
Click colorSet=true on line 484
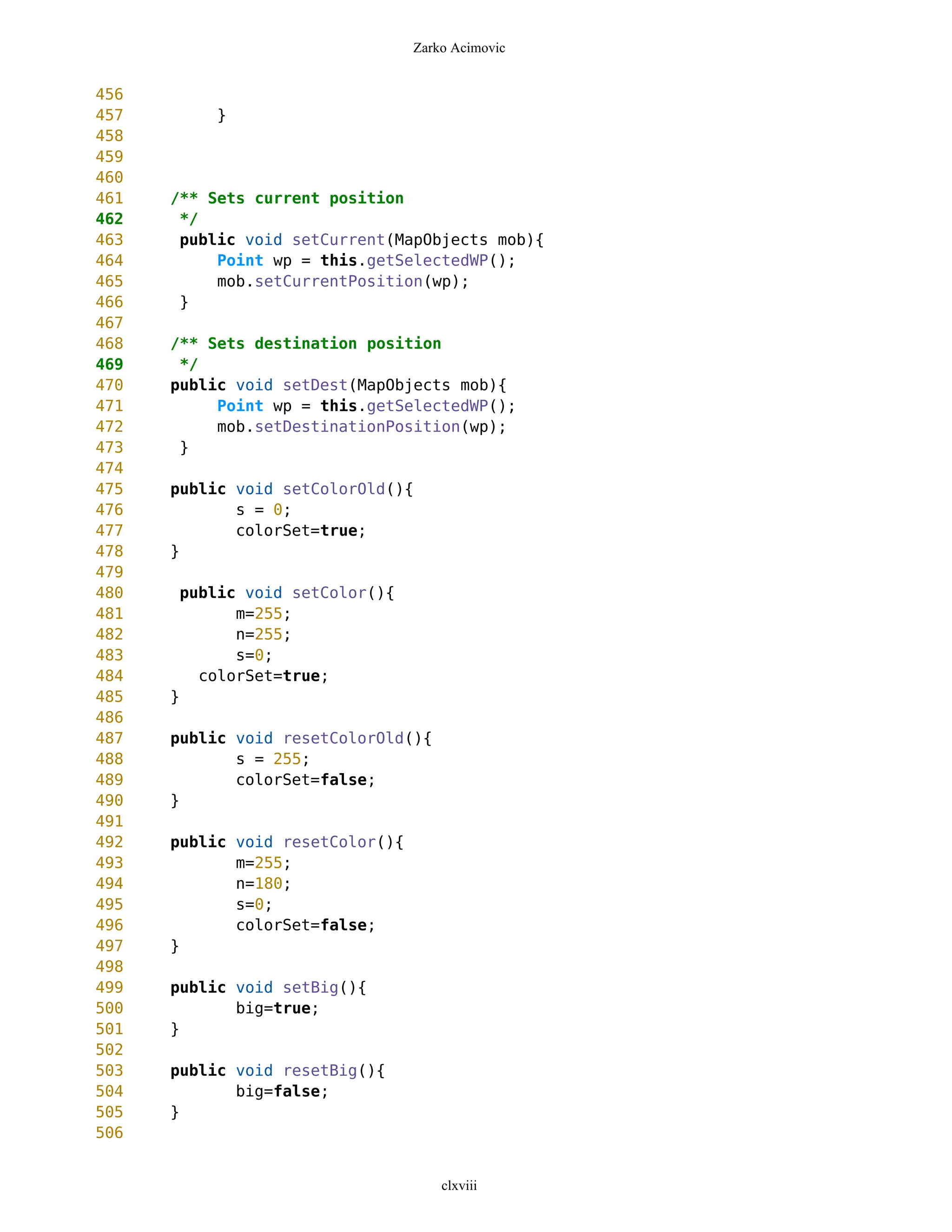tap(264, 676)
